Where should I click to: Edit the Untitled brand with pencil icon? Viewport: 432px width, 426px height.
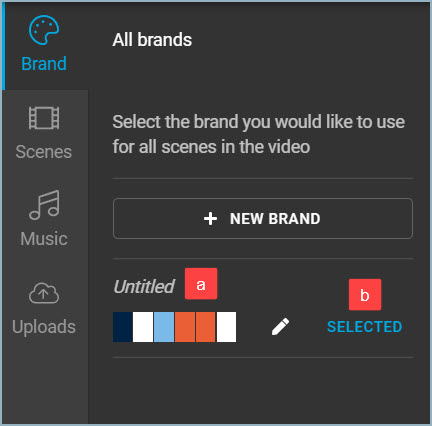pos(280,327)
